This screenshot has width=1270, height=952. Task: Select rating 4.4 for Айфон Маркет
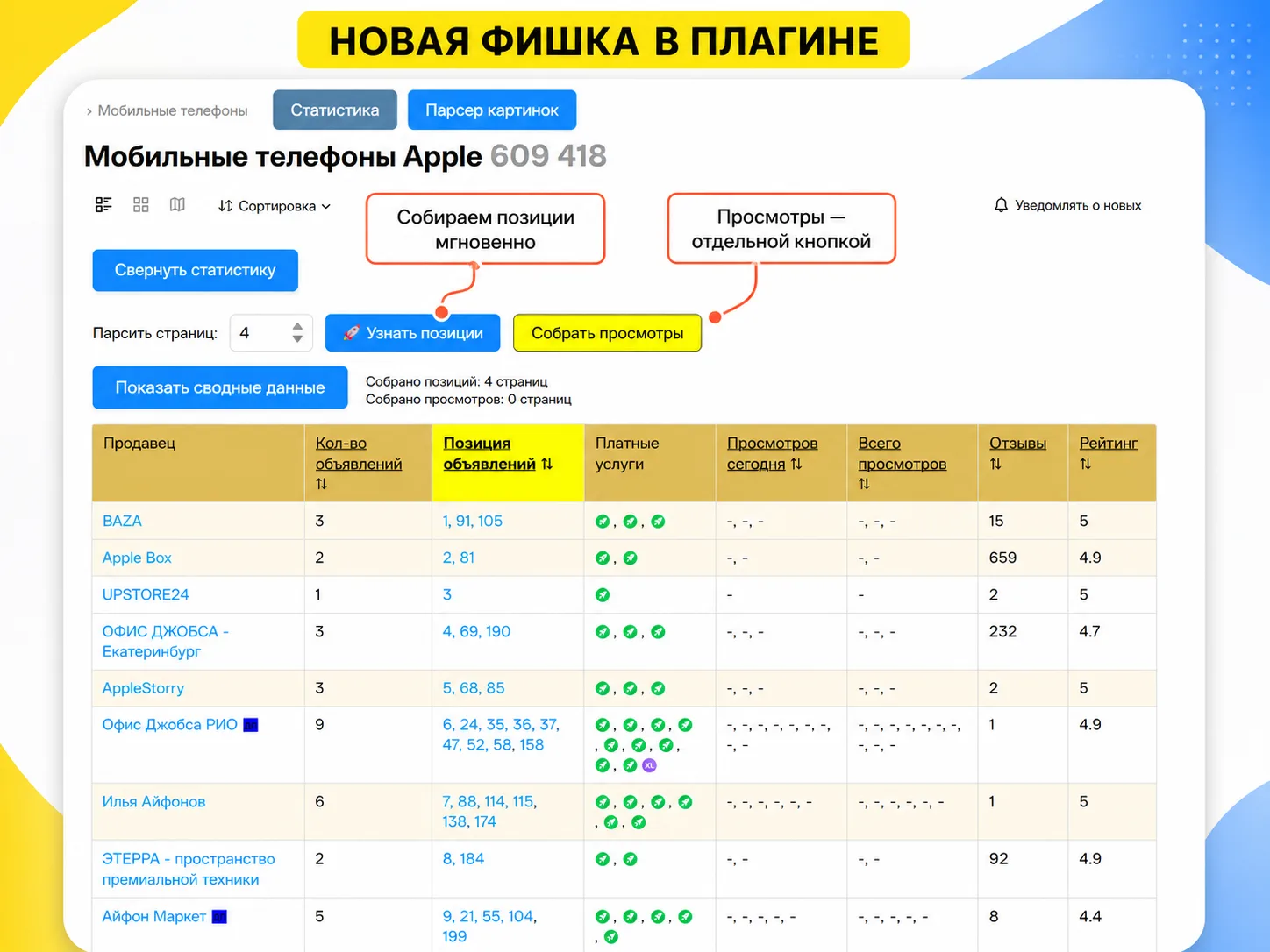coord(1090,916)
